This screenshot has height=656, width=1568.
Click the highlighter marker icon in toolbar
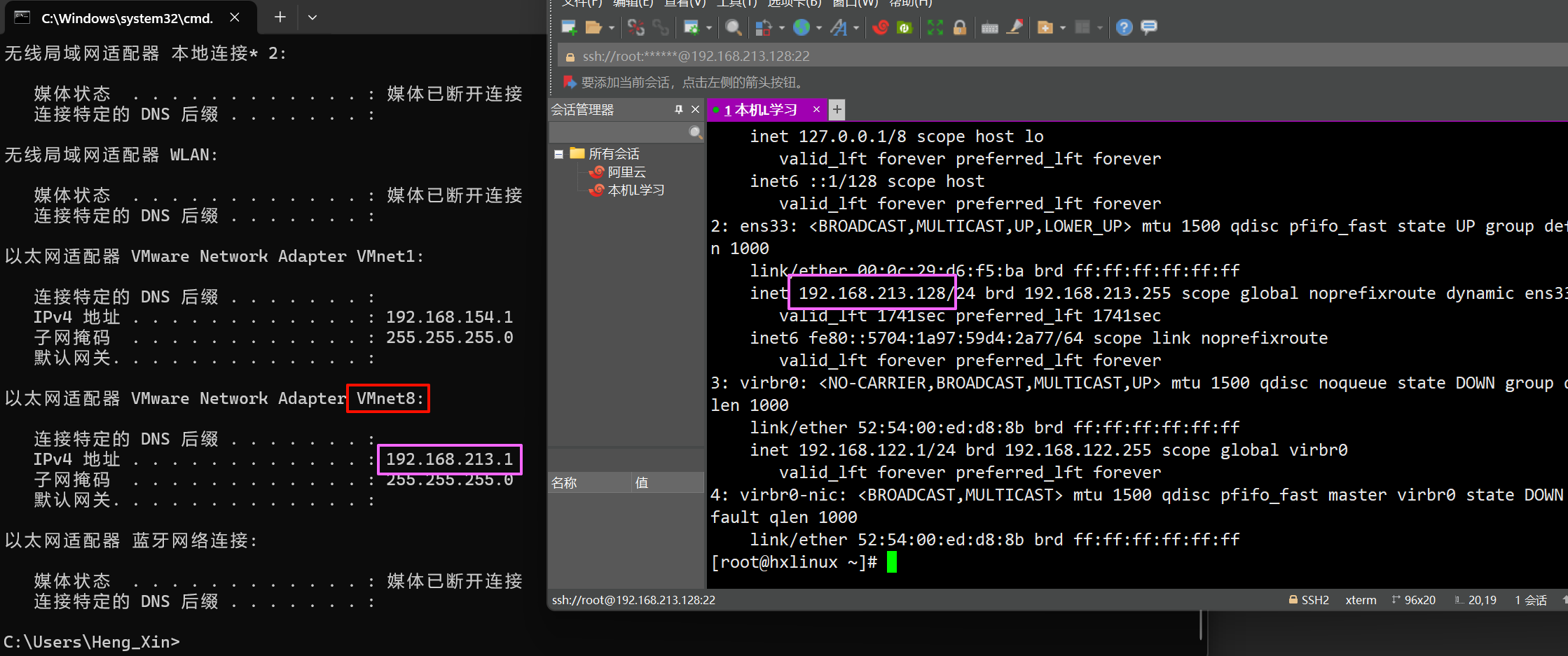(x=1015, y=27)
